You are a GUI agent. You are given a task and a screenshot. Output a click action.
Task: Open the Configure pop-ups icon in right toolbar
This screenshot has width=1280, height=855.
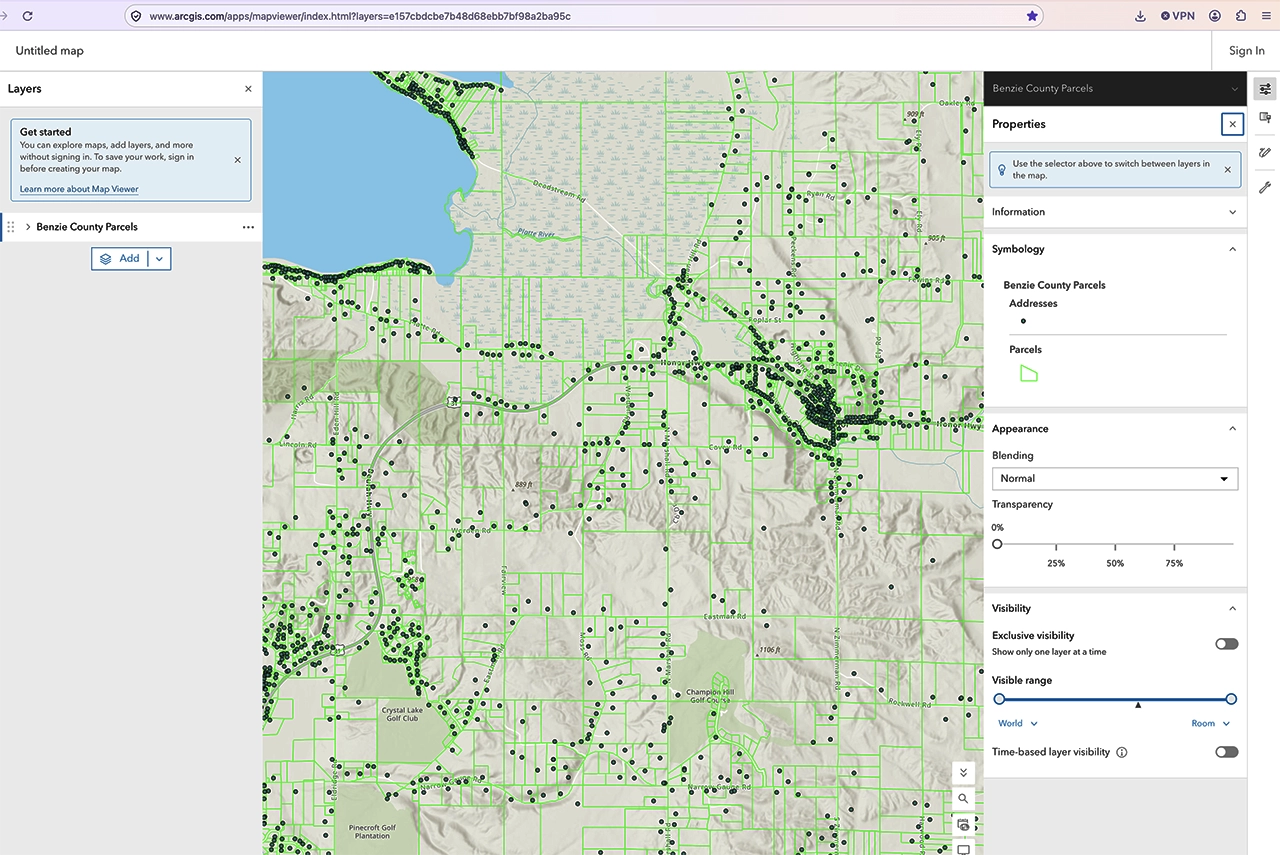1265,118
